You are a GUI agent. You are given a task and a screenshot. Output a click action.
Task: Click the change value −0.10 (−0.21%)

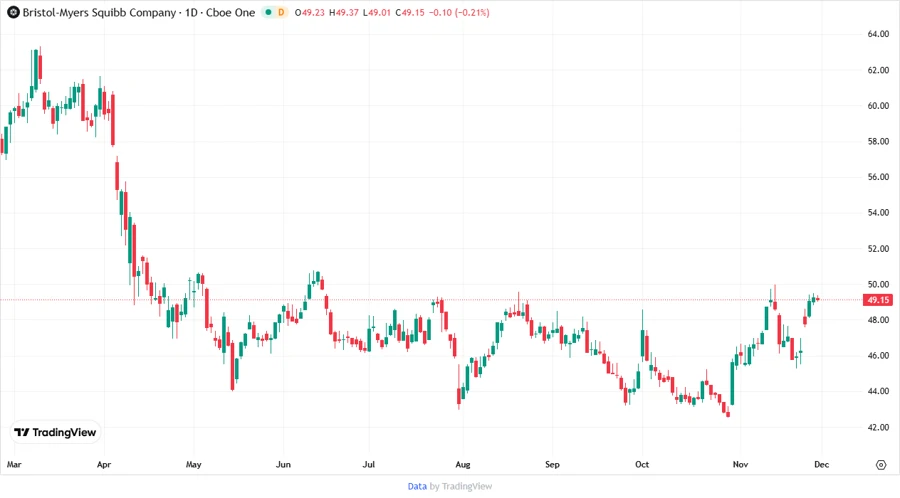pos(459,12)
